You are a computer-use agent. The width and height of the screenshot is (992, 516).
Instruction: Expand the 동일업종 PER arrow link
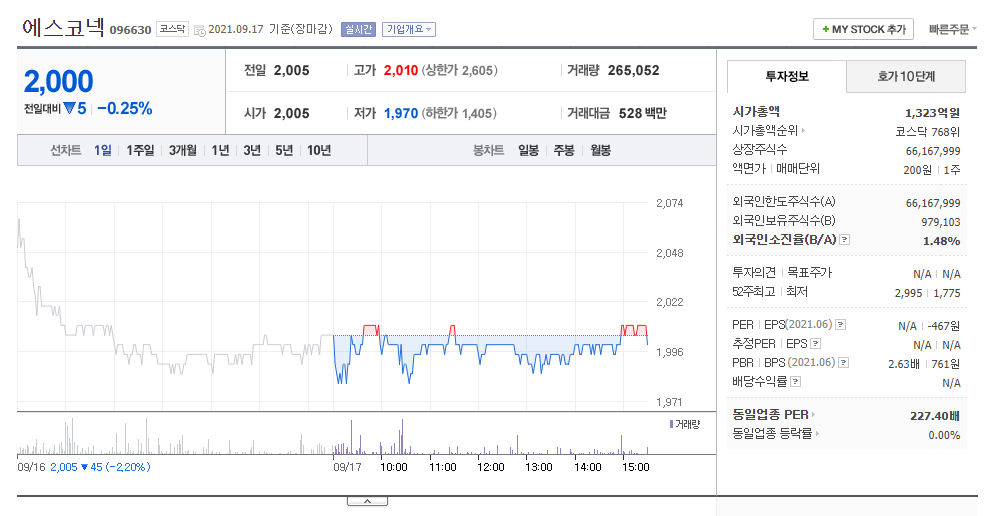[x=813, y=415]
